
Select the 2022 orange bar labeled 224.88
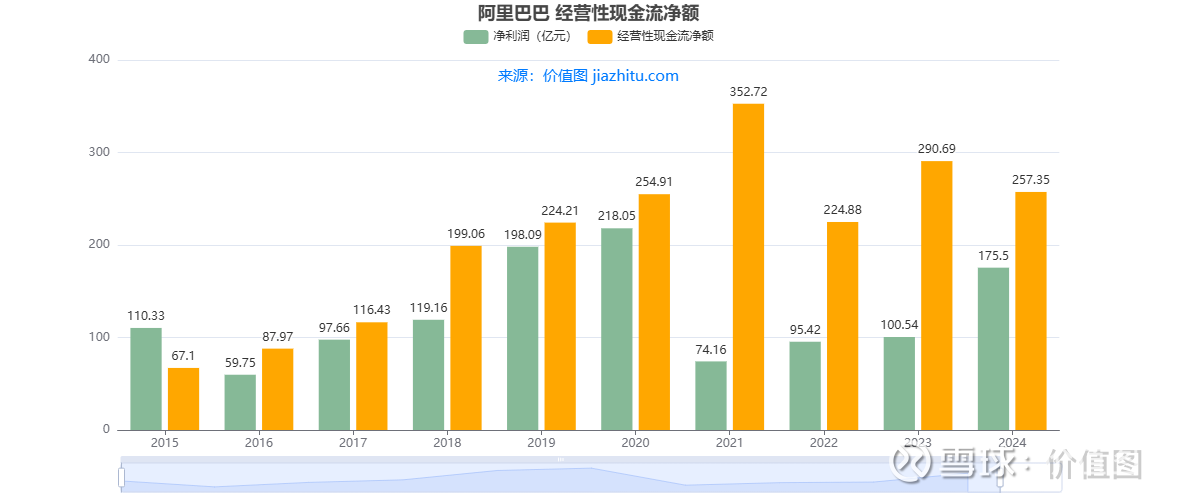843,326
